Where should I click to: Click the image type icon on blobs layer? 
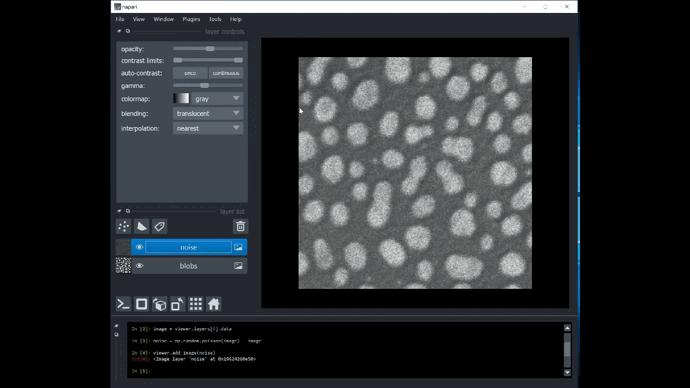[x=238, y=266]
